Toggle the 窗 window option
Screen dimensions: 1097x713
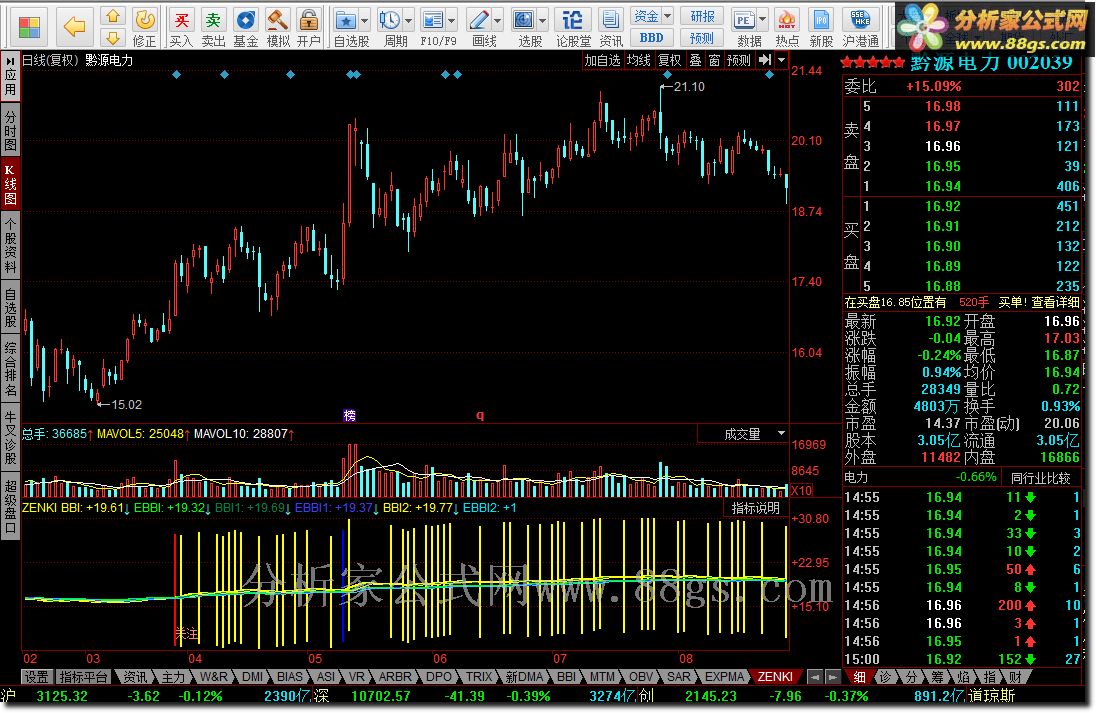click(x=714, y=60)
